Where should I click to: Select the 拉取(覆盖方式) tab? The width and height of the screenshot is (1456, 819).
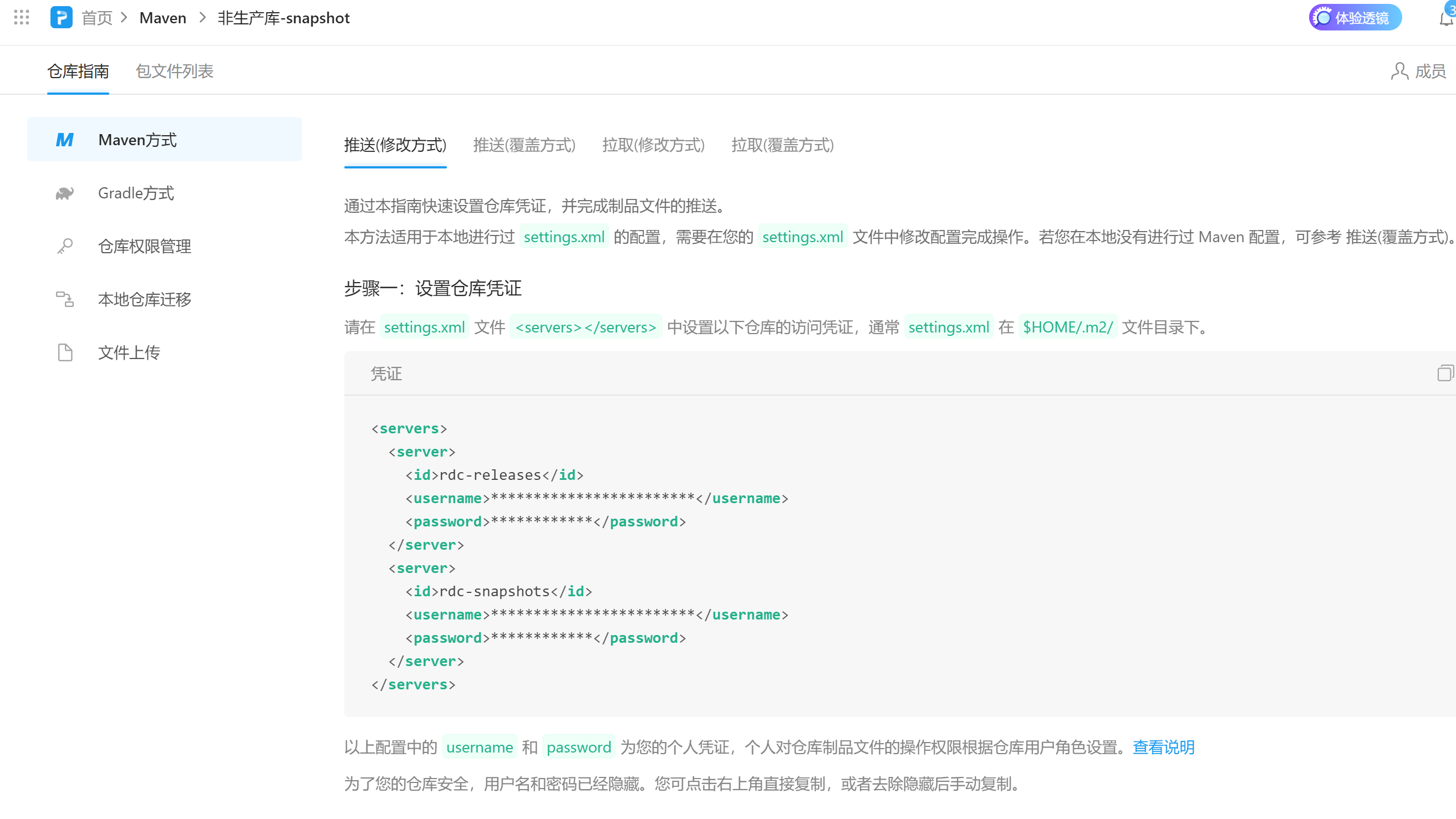click(x=782, y=145)
